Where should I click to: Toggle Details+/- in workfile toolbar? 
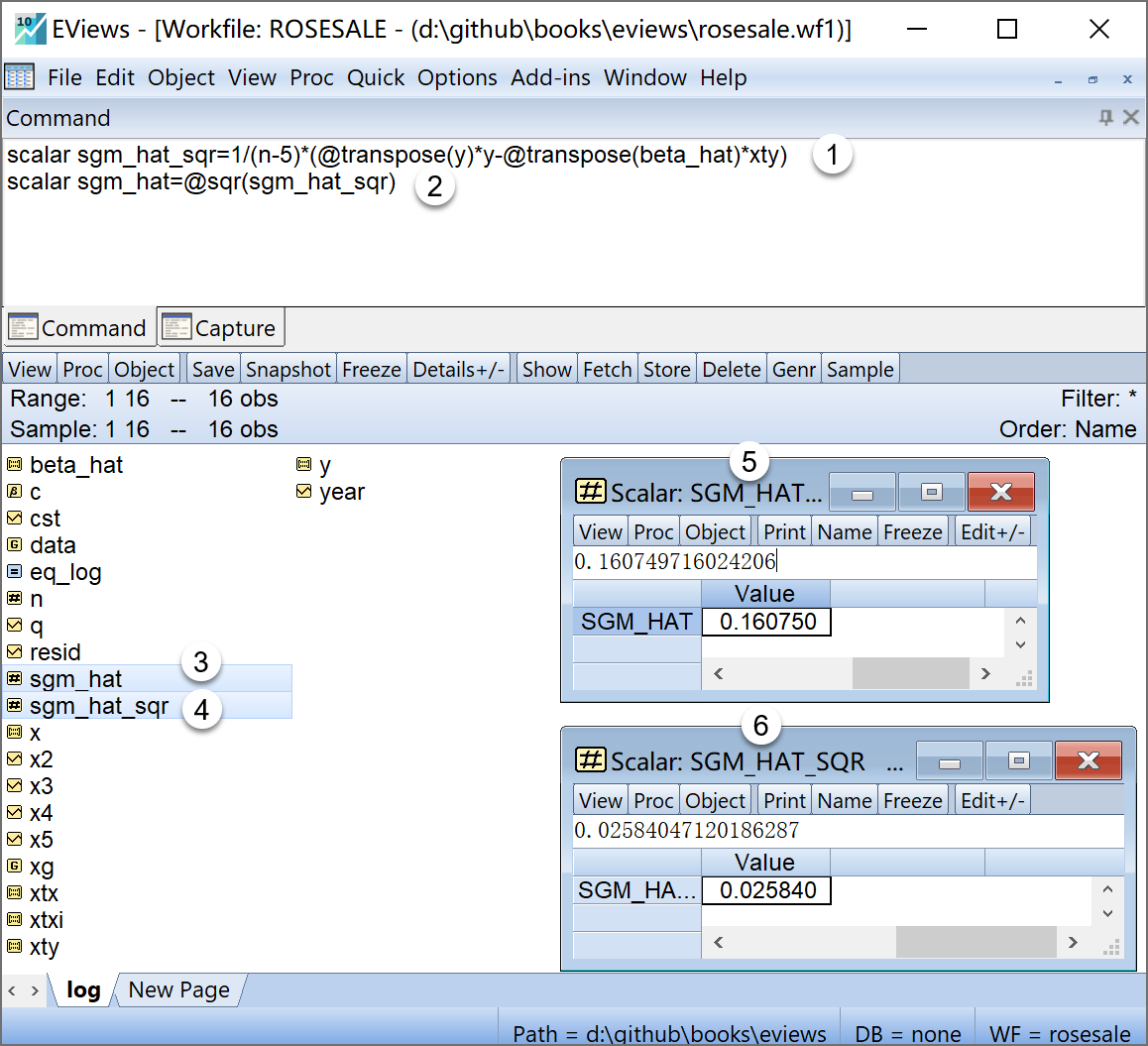pos(459,370)
